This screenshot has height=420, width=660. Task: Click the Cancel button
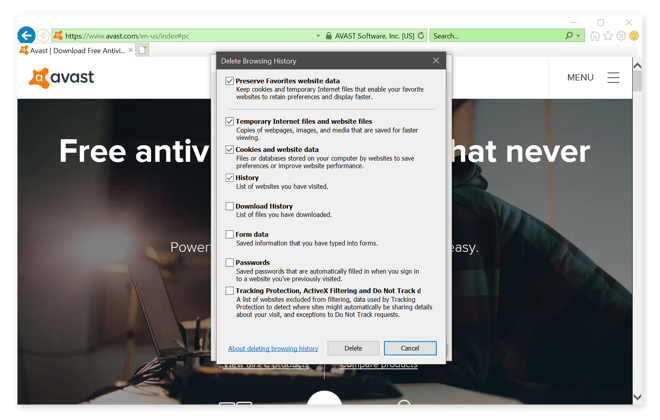point(410,348)
